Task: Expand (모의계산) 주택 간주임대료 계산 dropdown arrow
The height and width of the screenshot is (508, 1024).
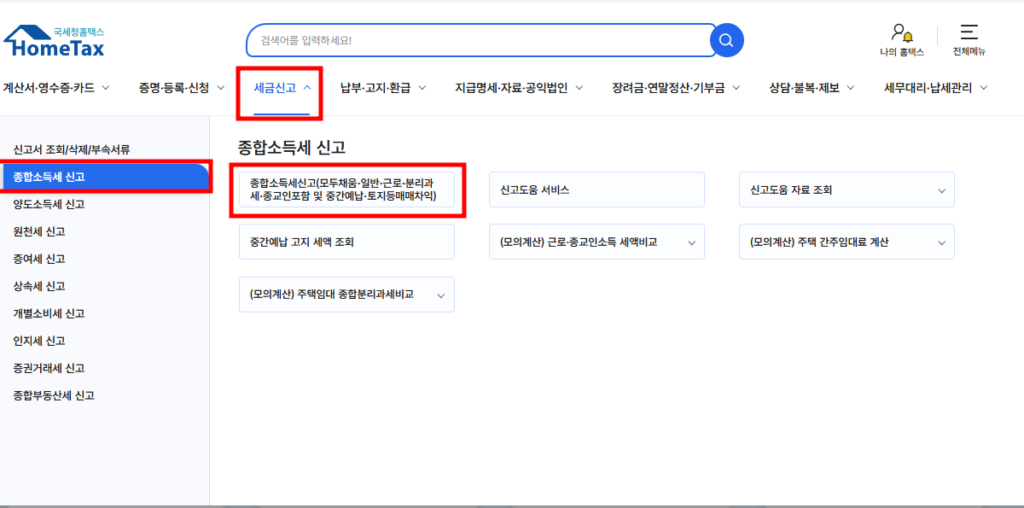Action: pyautogui.click(x=942, y=243)
